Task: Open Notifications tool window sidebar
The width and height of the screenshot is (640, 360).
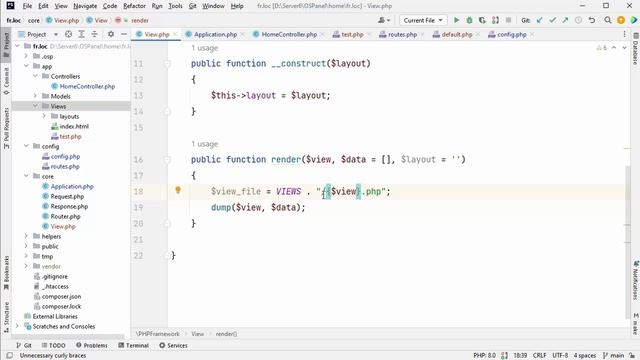Action: point(636,280)
